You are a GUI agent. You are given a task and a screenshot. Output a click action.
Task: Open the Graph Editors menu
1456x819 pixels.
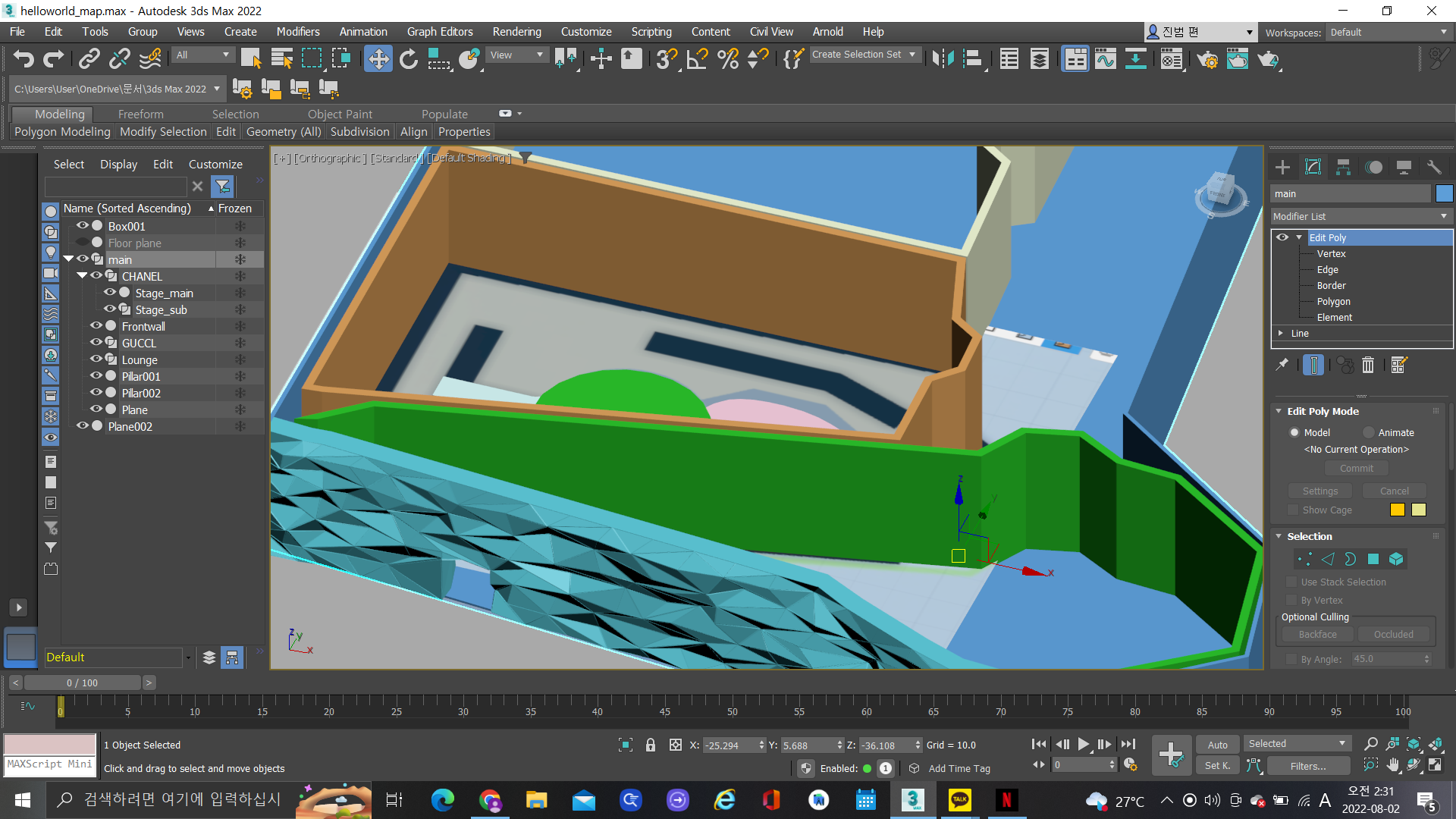439,32
